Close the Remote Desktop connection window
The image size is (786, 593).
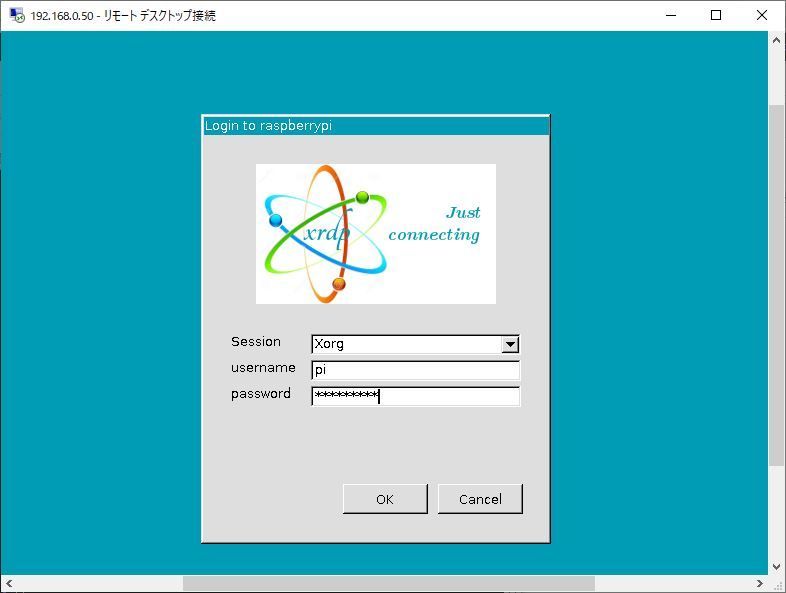(x=761, y=15)
